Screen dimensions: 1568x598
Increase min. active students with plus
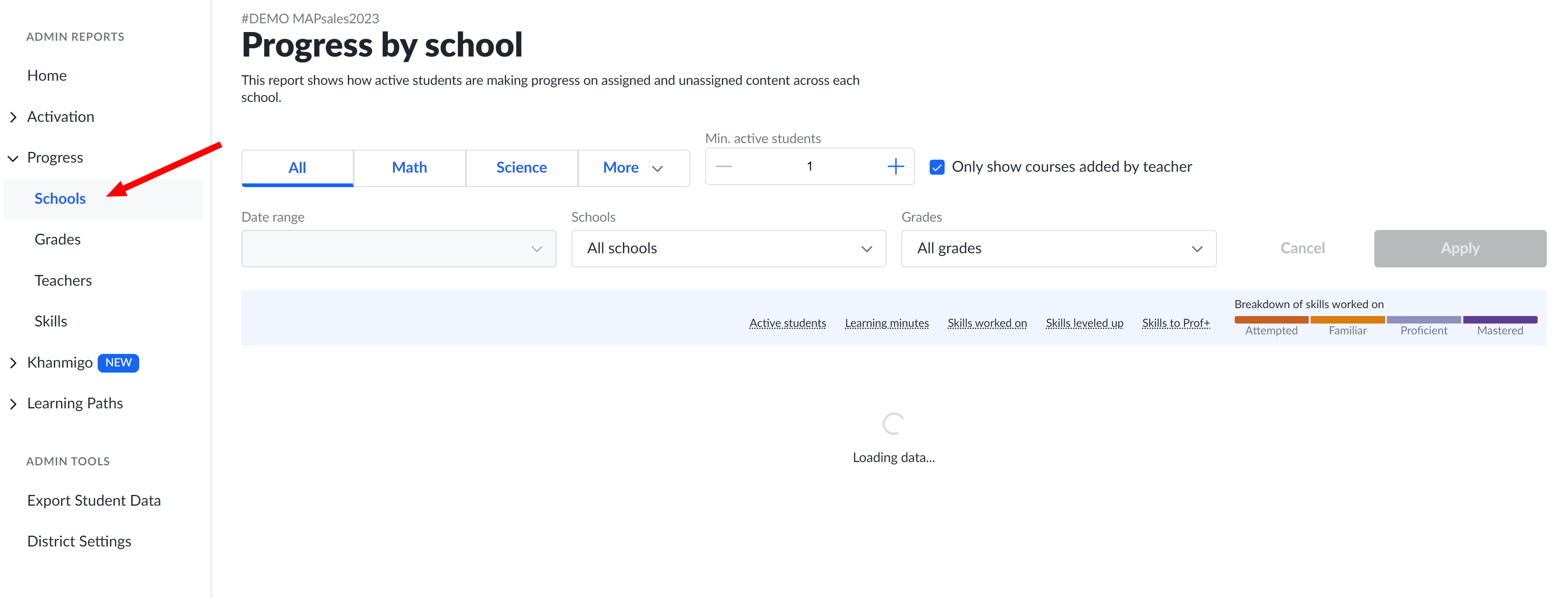point(895,166)
